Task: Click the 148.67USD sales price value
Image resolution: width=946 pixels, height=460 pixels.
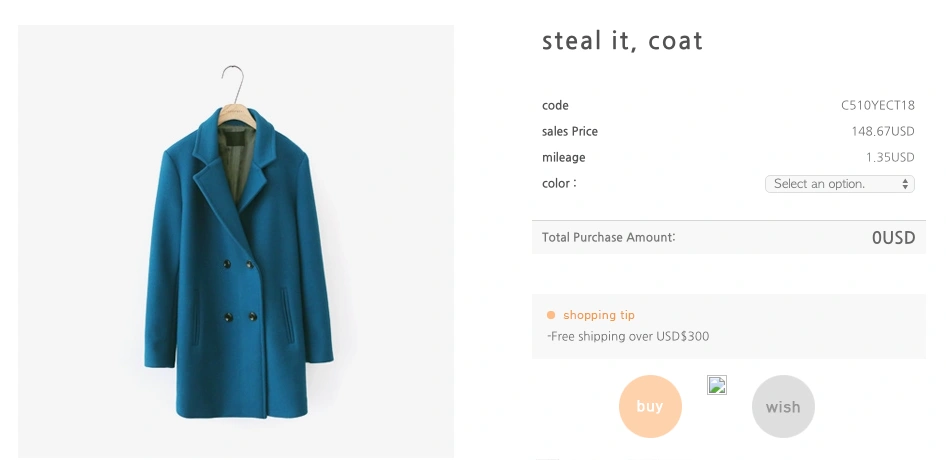Action: point(882,132)
